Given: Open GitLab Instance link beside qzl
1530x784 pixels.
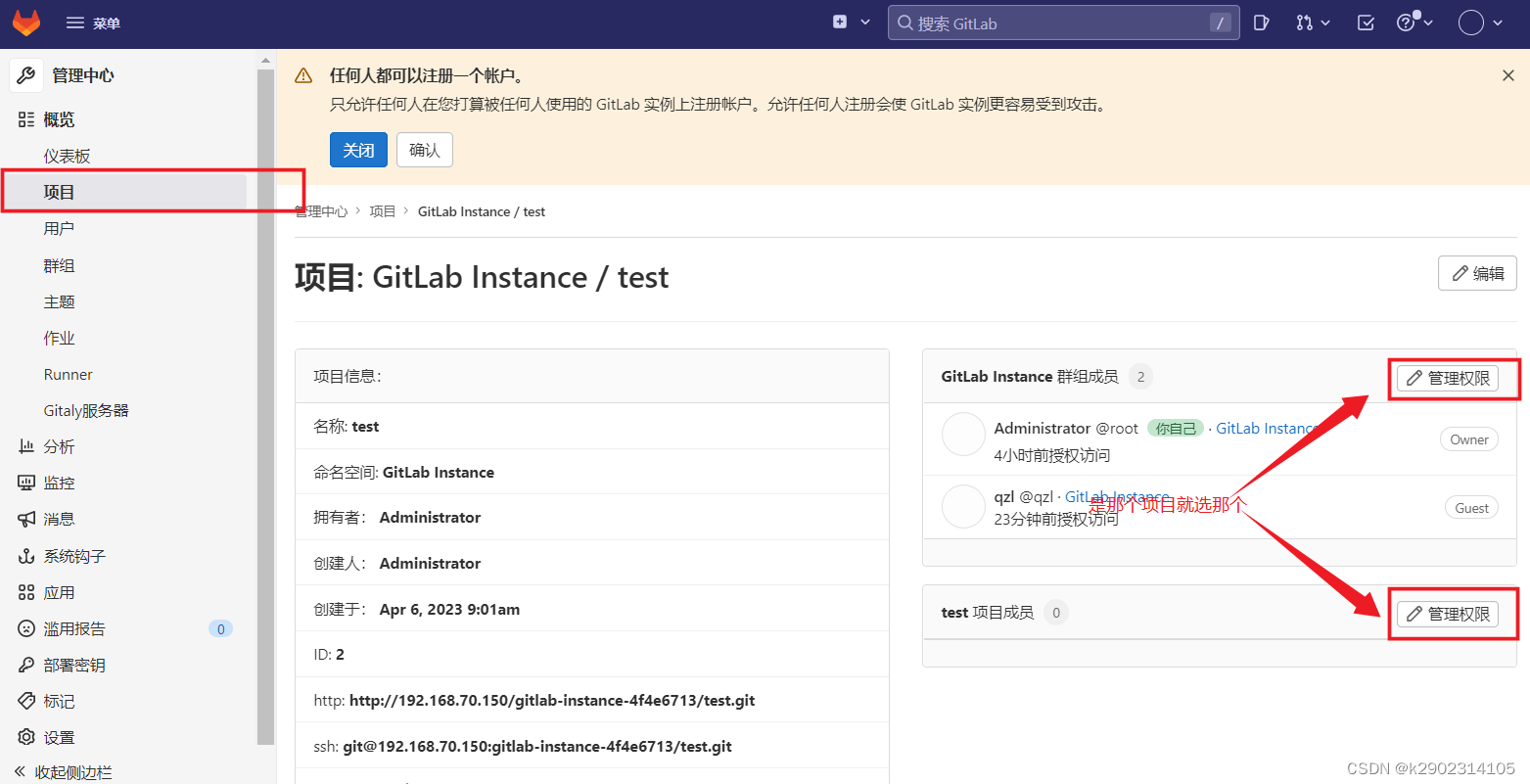Looking at the screenshot, I should [x=1116, y=496].
